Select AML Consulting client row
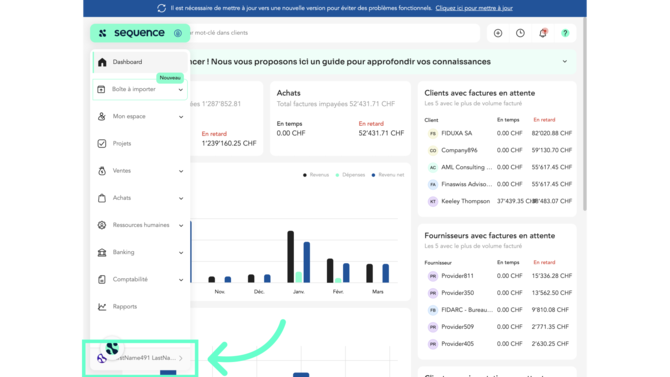This screenshot has height=377, width=670. click(498, 167)
